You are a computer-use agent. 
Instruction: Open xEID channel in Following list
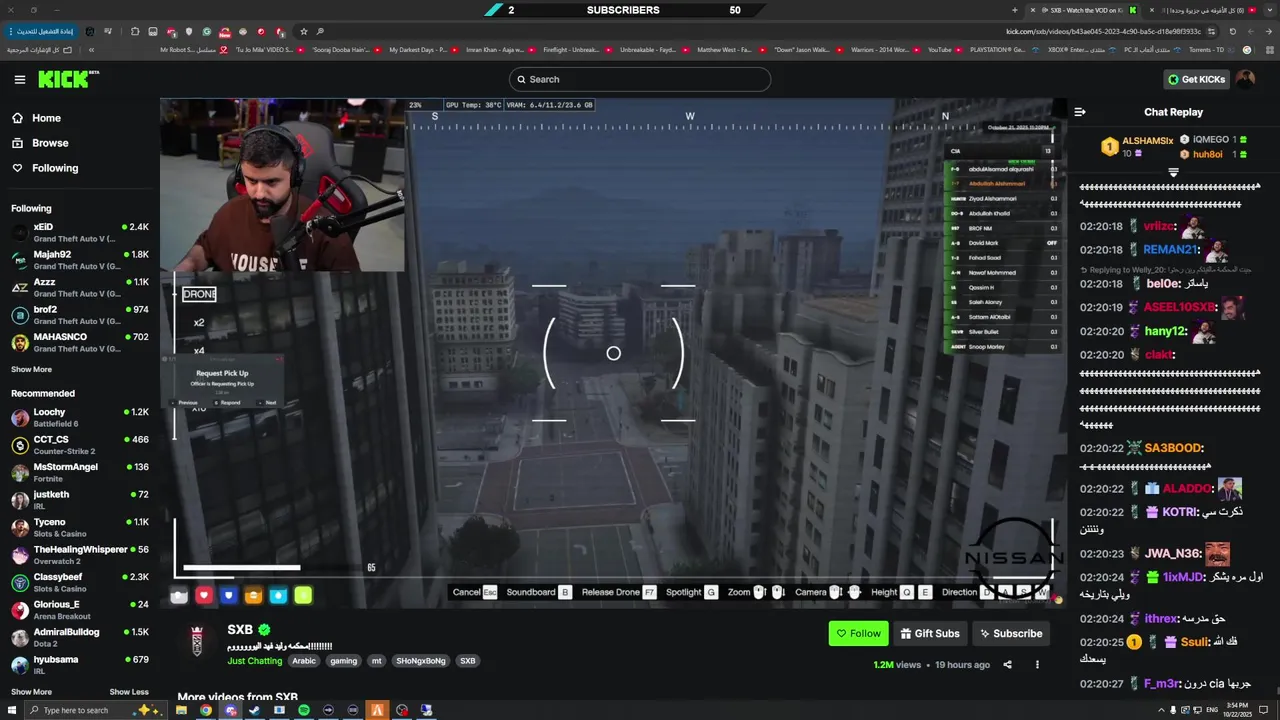(x=80, y=232)
